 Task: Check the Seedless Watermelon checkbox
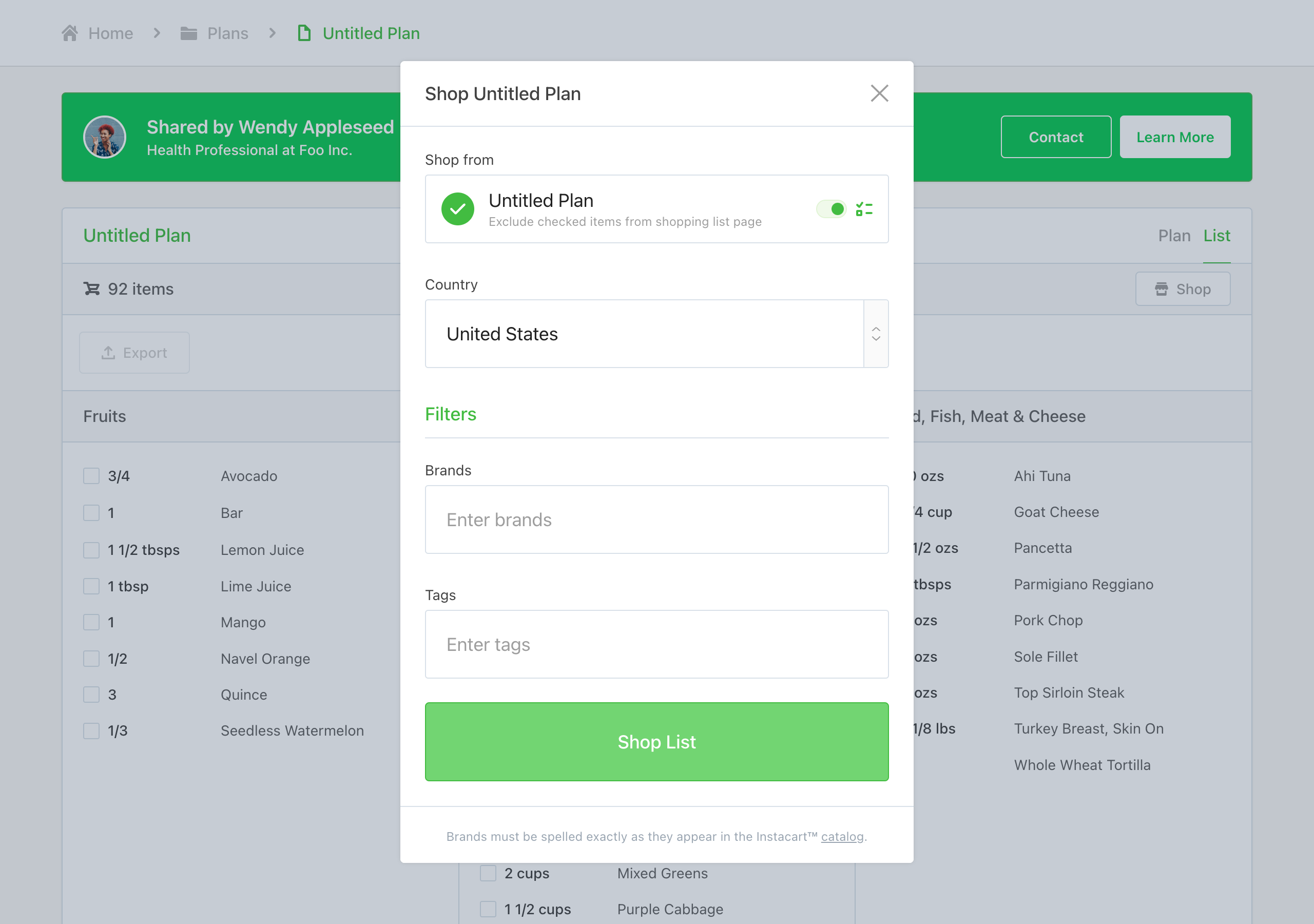pyautogui.click(x=91, y=730)
